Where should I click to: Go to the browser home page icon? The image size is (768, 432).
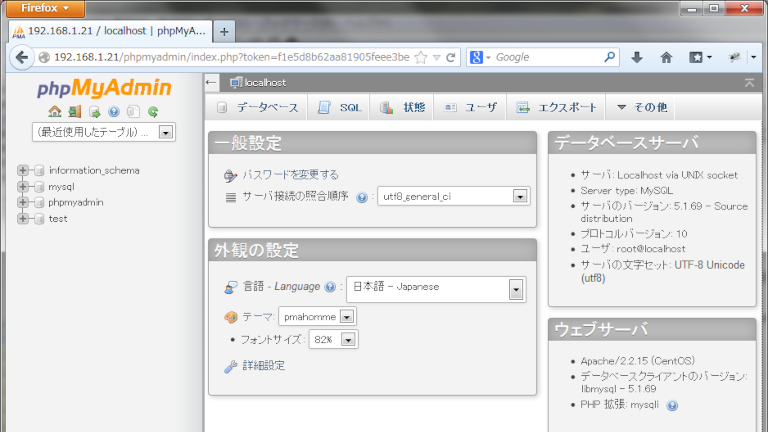click(666, 57)
